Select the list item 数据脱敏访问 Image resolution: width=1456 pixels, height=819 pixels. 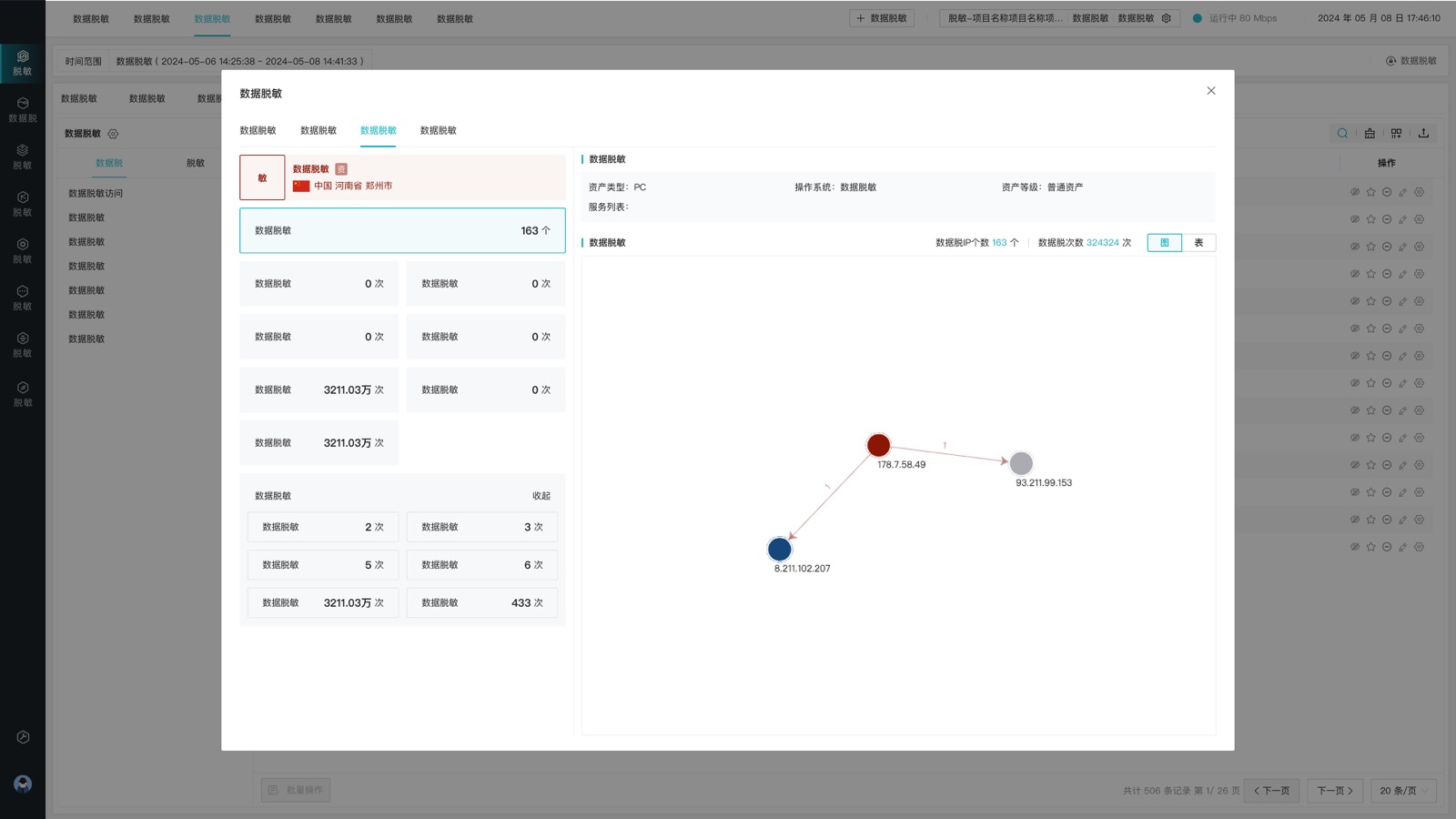click(x=96, y=193)
